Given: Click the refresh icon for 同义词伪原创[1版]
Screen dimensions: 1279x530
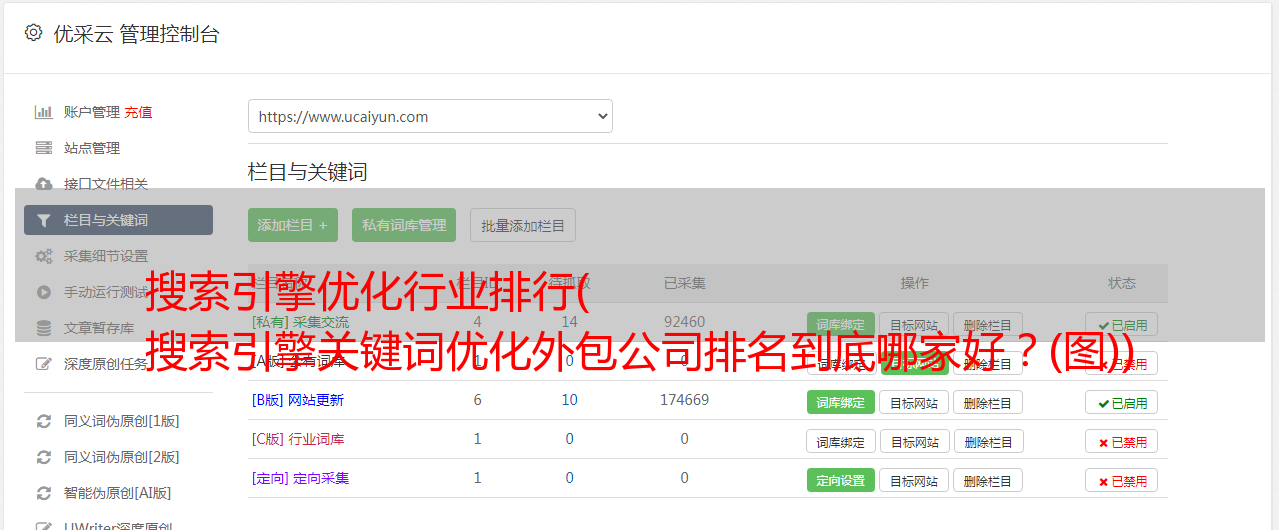Looking at the screenshot, I should 44,421.
